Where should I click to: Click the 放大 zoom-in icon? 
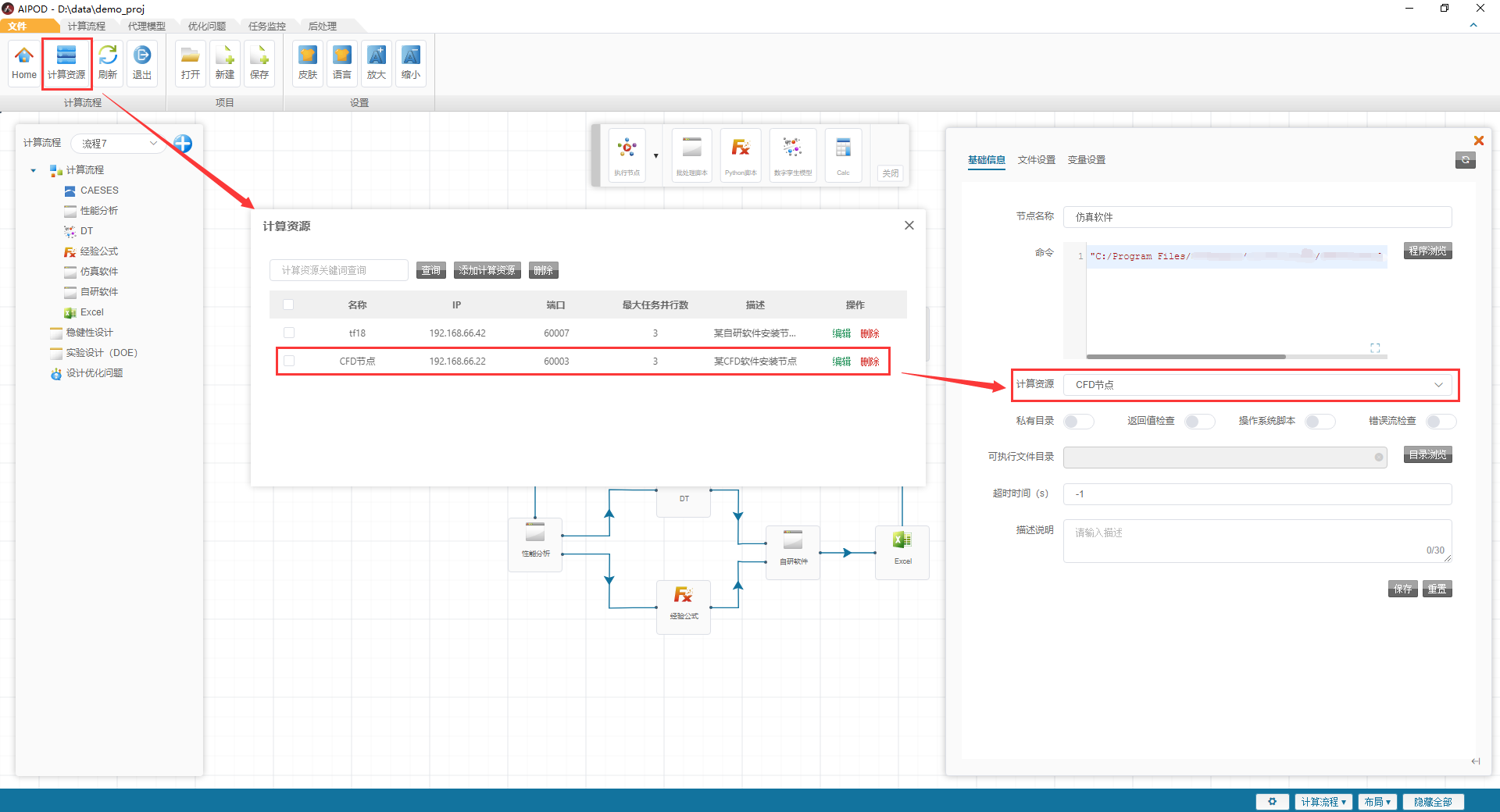click(377, 62)
